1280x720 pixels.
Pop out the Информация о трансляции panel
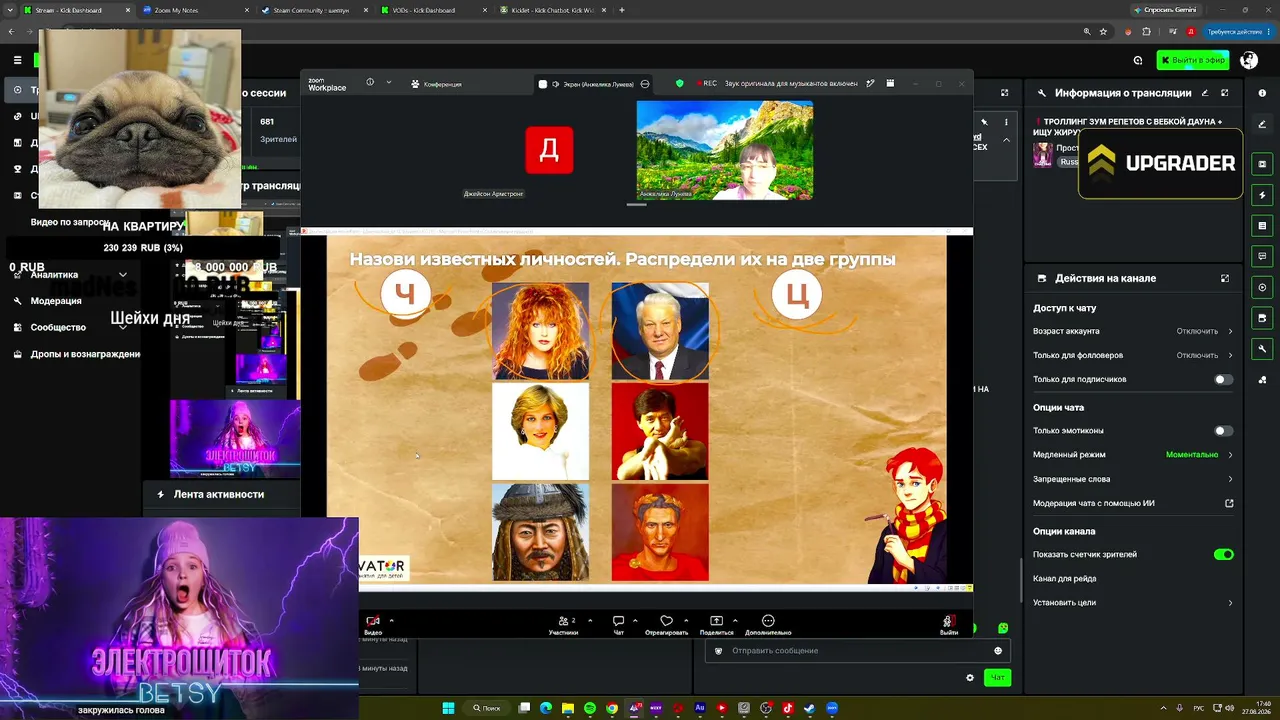(1224, 93)
